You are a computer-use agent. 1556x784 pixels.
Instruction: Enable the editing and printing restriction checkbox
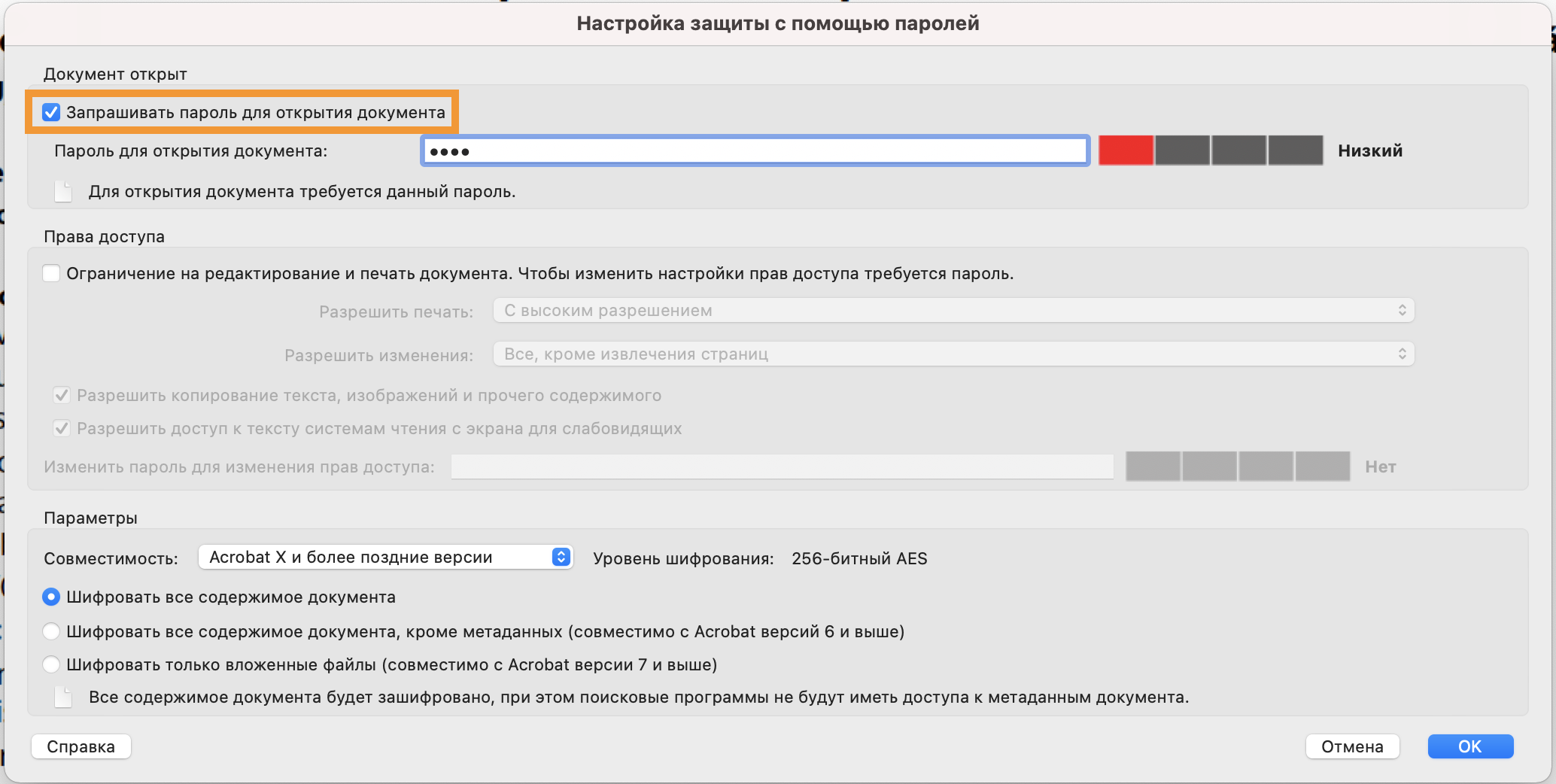(51, 273)
